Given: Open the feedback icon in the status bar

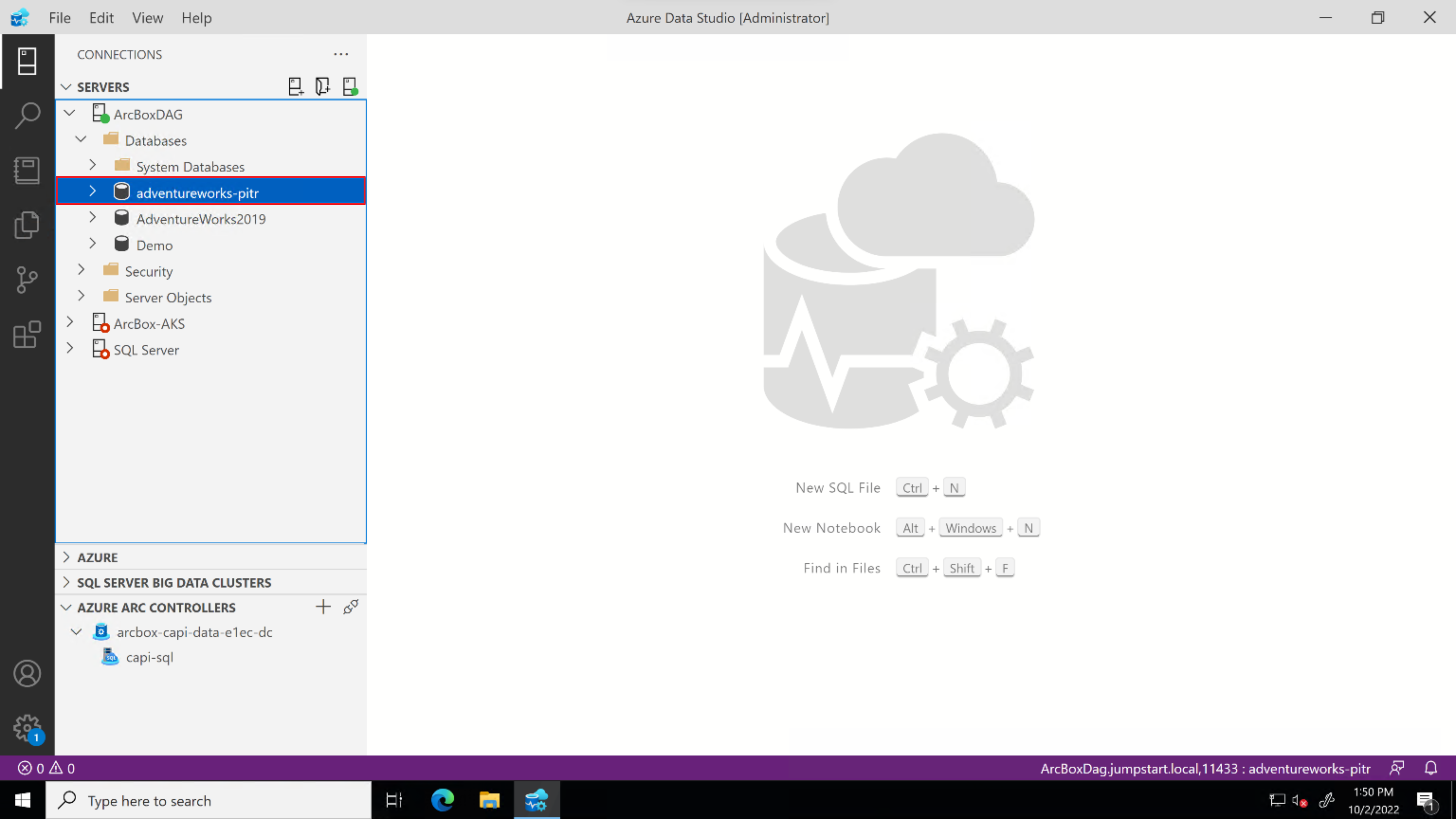Looking at the screenshot, I should (x=1396, y=768).
